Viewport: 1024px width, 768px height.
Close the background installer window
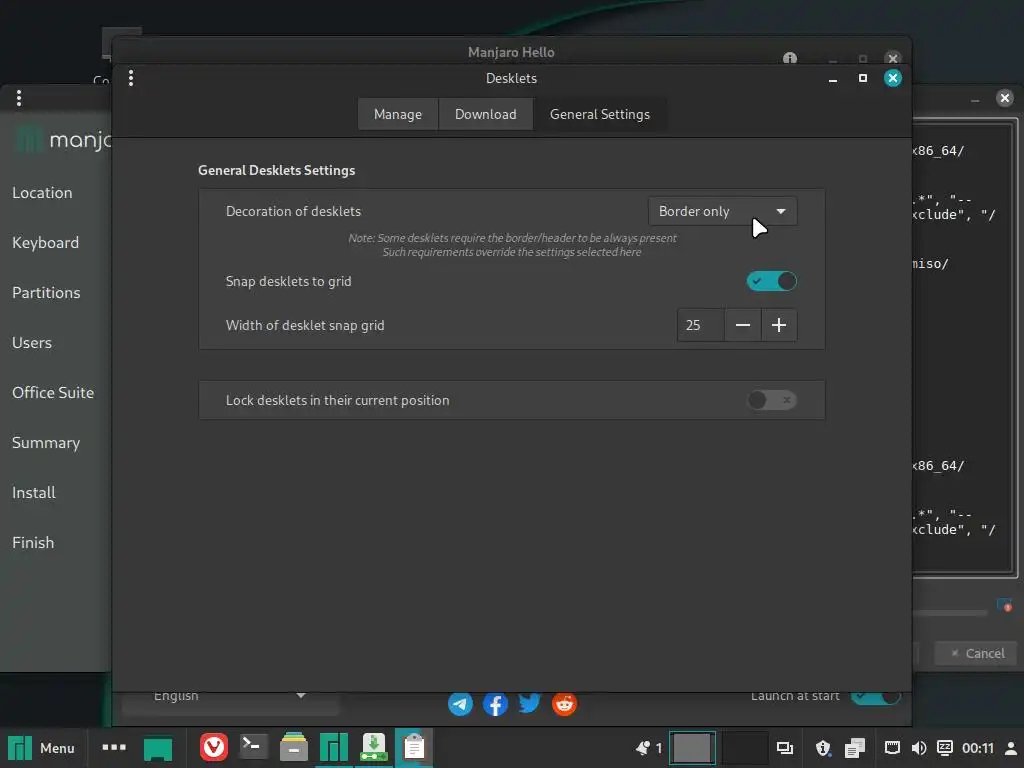(1004, 99)
